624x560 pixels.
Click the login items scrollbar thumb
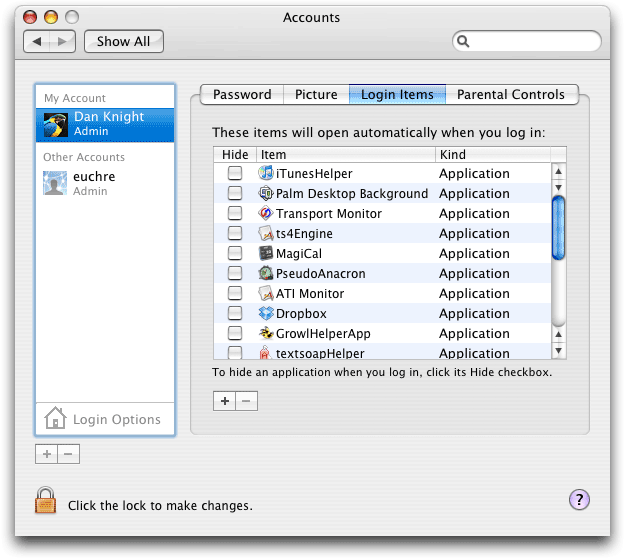coord(558,228)
